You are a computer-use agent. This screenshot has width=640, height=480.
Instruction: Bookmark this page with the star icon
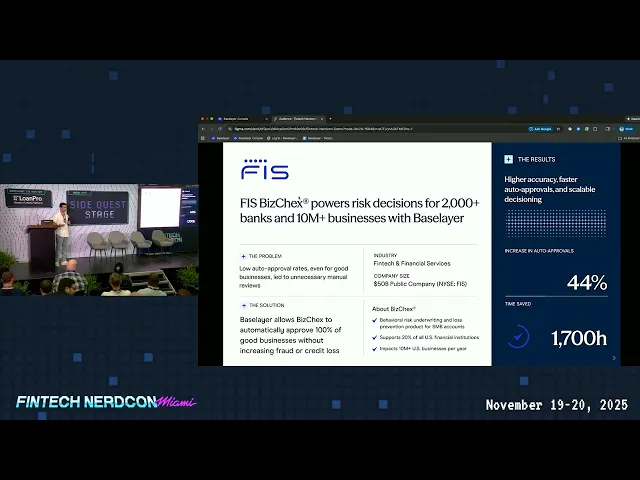(x=558, y=129)
